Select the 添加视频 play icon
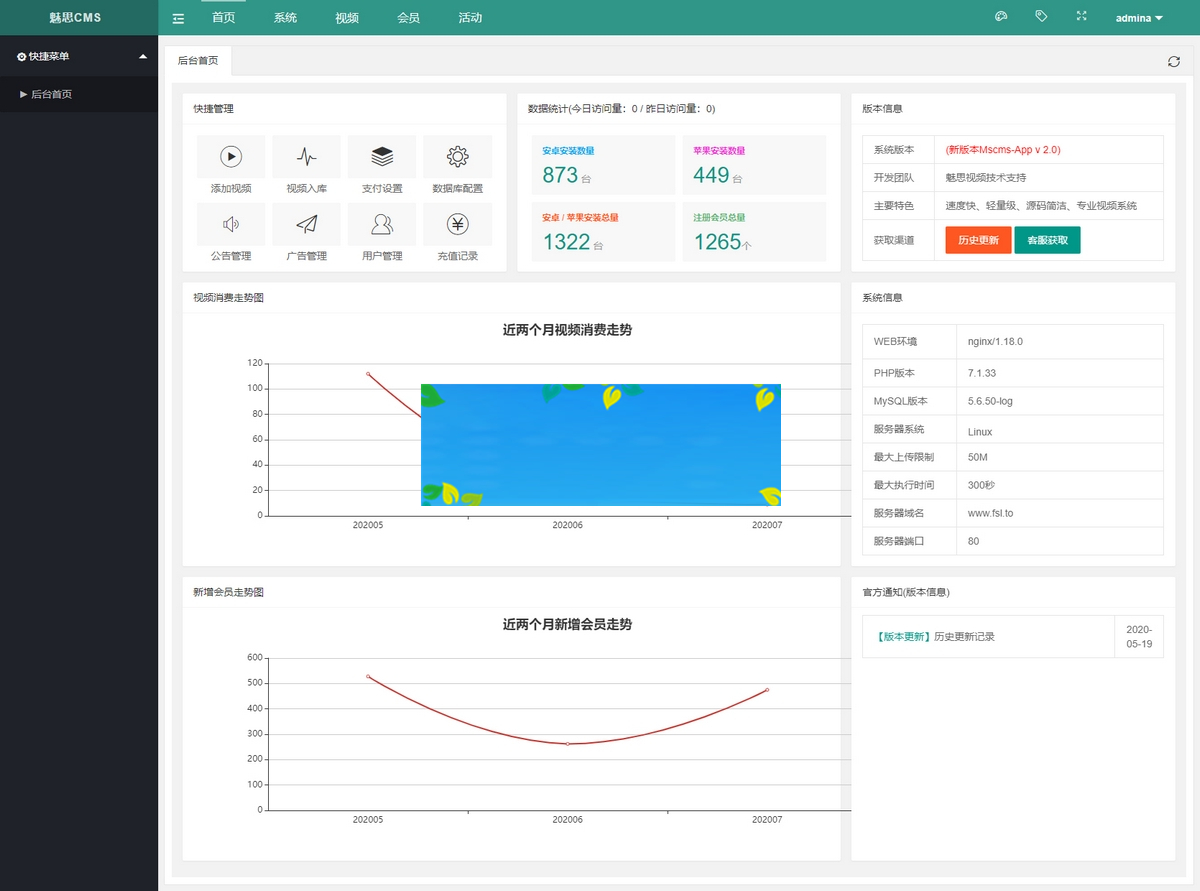 [x=232, y=155]
